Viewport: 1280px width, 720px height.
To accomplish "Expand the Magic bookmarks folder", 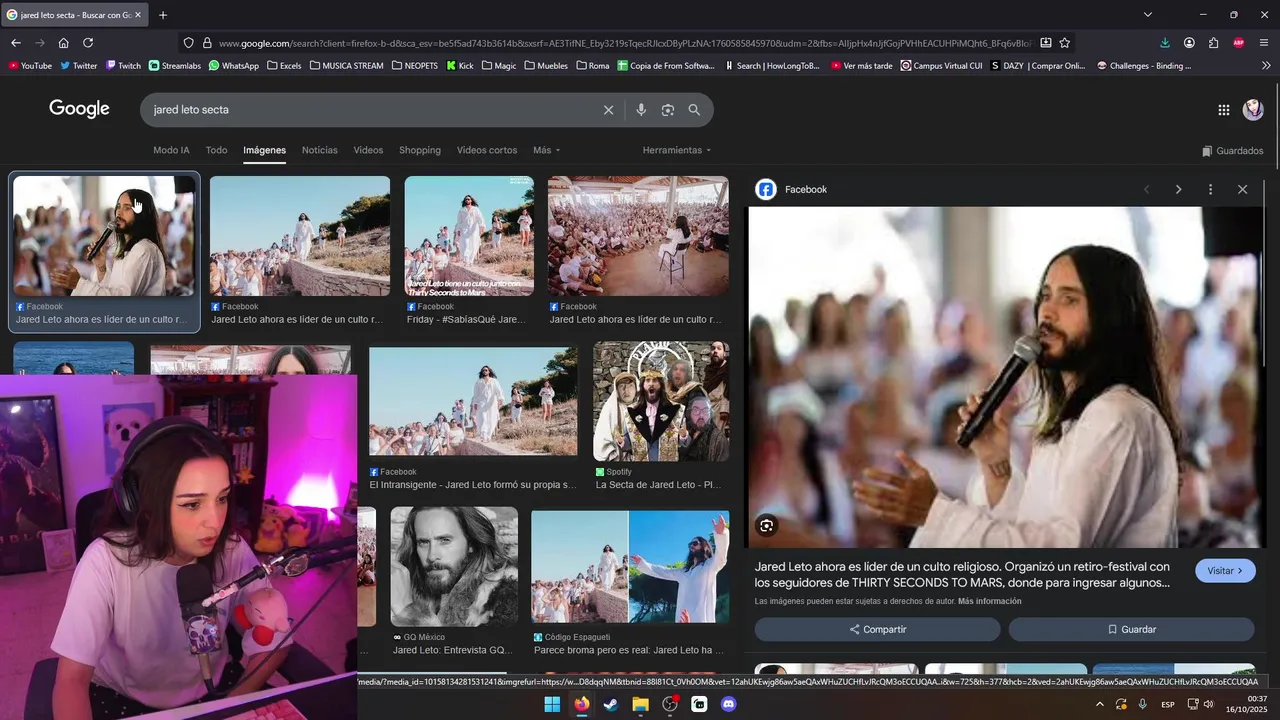I will pyautogui.click(x=499, y=66).
